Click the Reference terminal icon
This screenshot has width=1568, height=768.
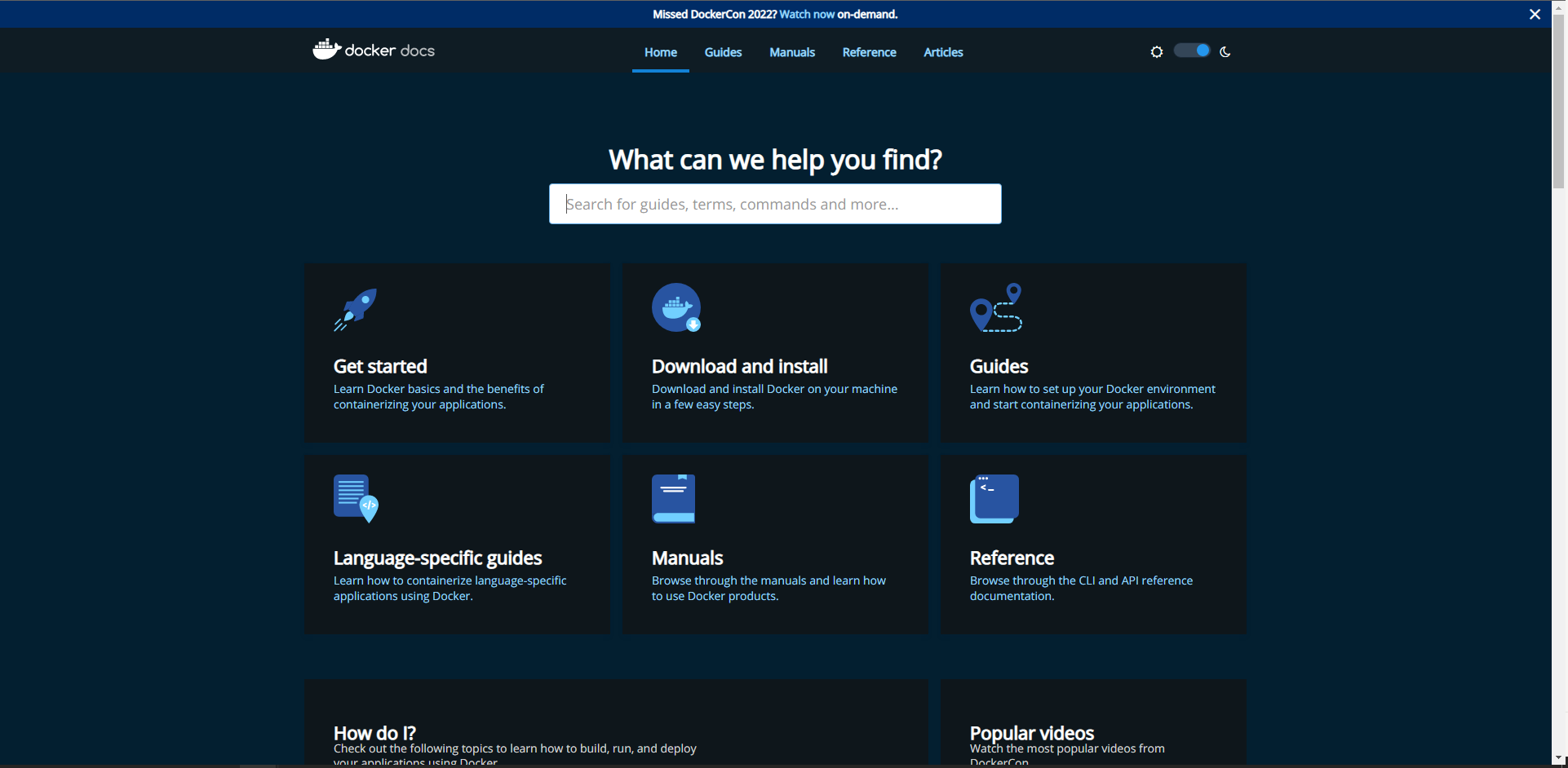(994, 498)
